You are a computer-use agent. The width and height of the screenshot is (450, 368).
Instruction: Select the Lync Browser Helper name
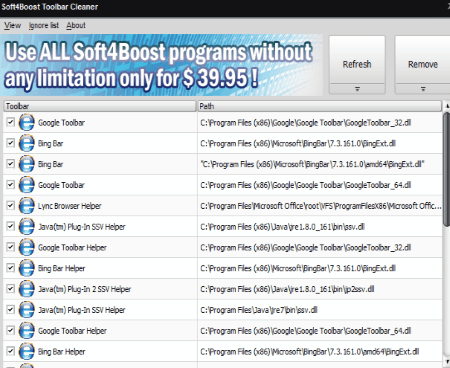click(x=69, y=206)
